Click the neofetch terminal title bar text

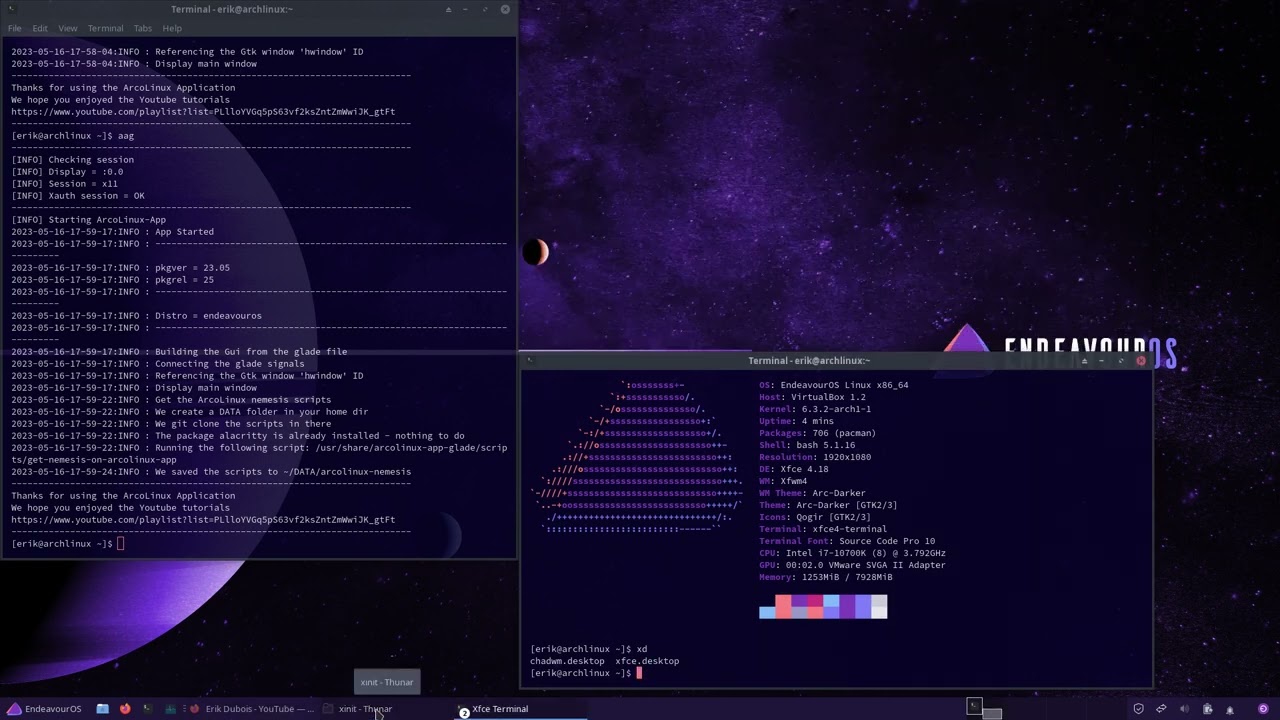tap(809, 360)
